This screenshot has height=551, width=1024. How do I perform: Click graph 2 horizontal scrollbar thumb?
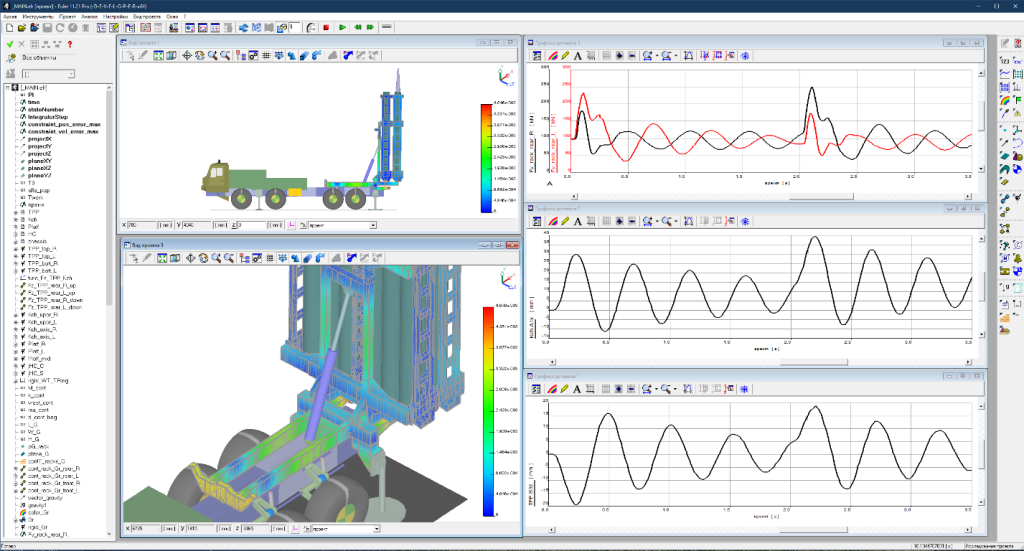click(814, 362)
